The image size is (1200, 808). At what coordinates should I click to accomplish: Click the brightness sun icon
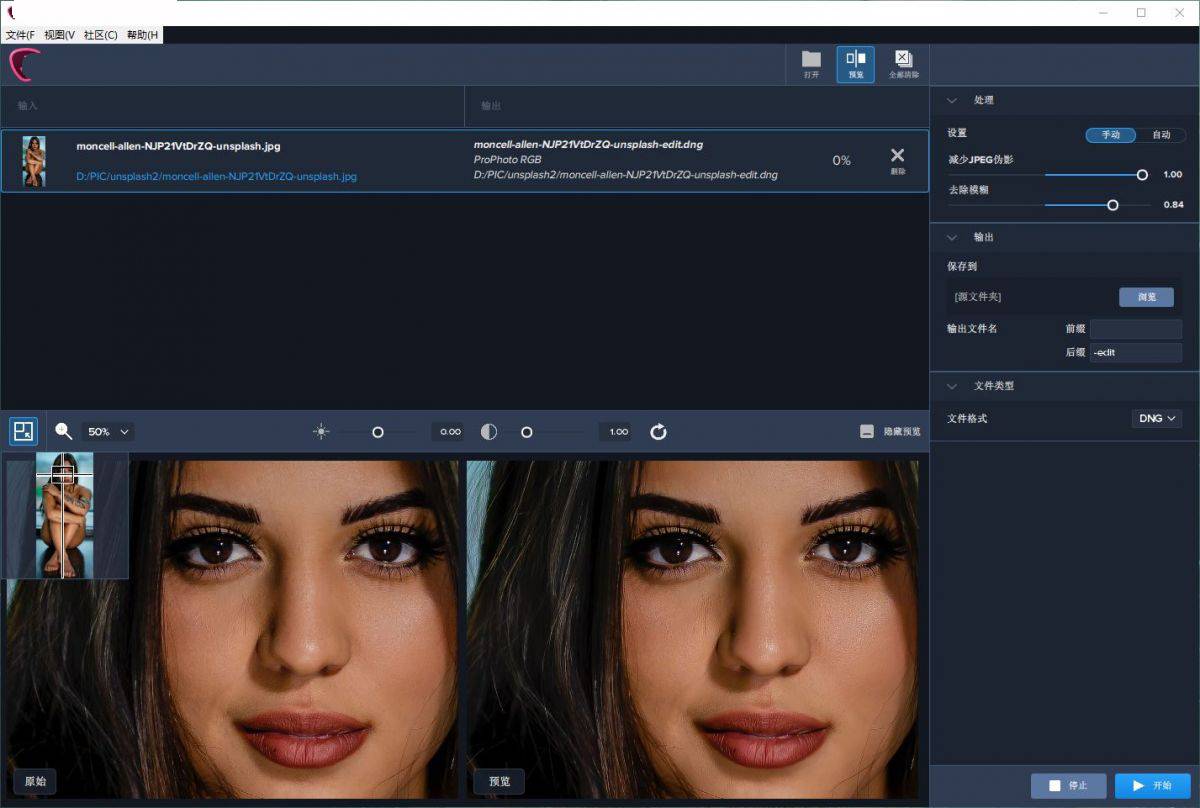[321, 432]
